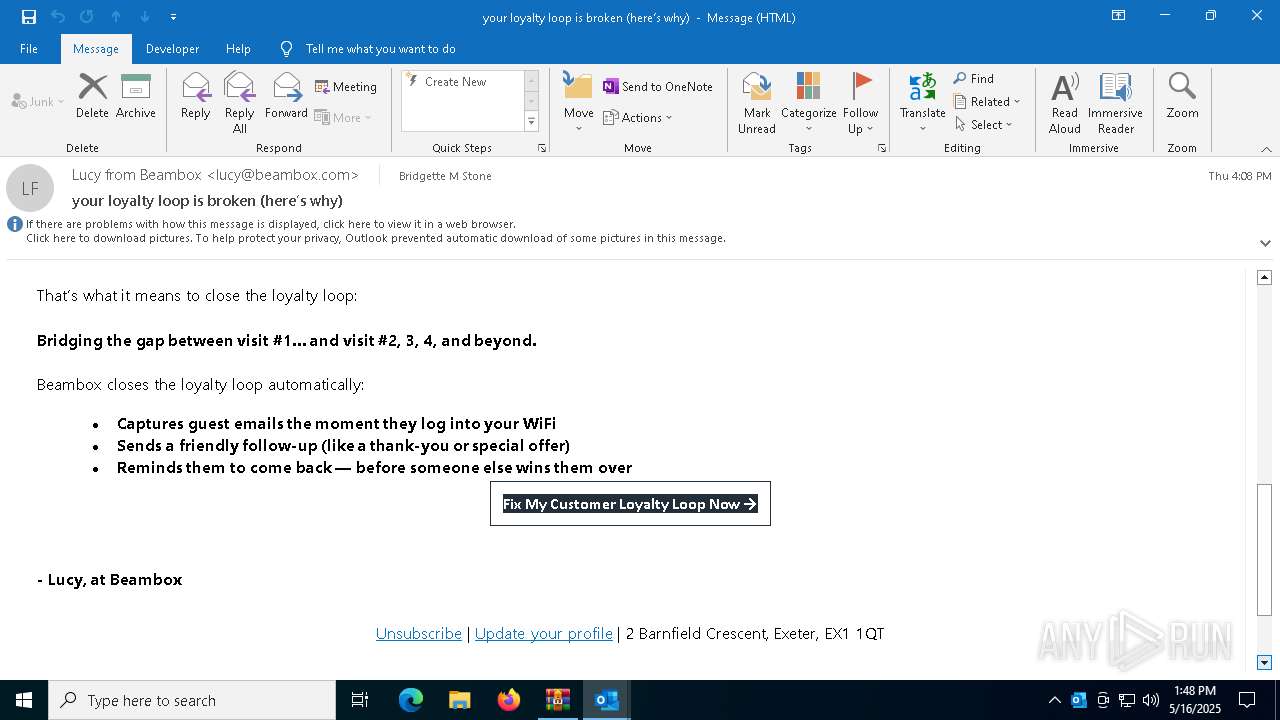Go to previous item with up arrow
Screen dimensions: 1280x720
(x=116, y=17)
